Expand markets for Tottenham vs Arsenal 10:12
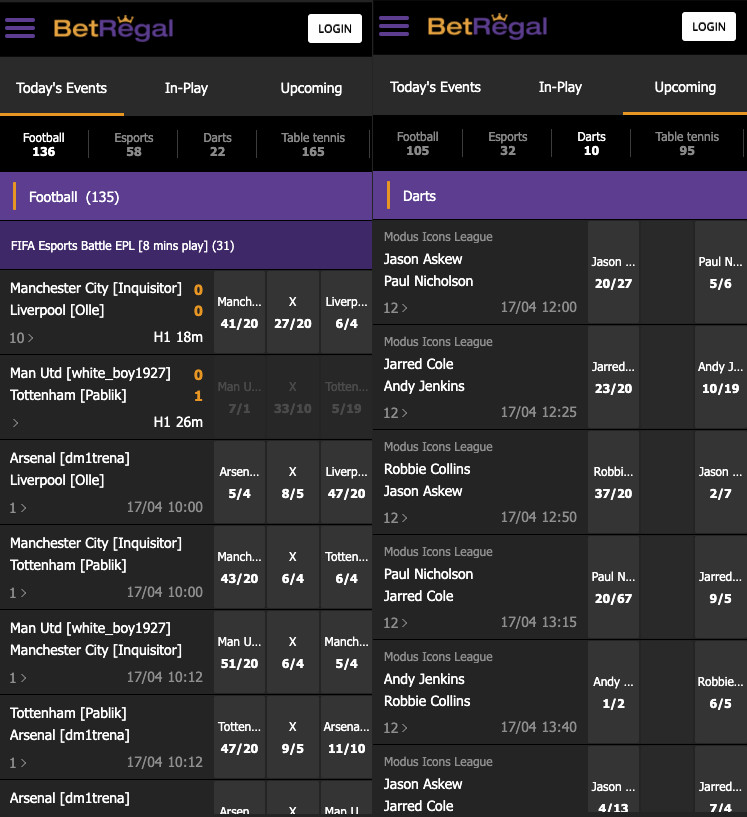This screenshot has height=817, width=747. coord(18,762)
